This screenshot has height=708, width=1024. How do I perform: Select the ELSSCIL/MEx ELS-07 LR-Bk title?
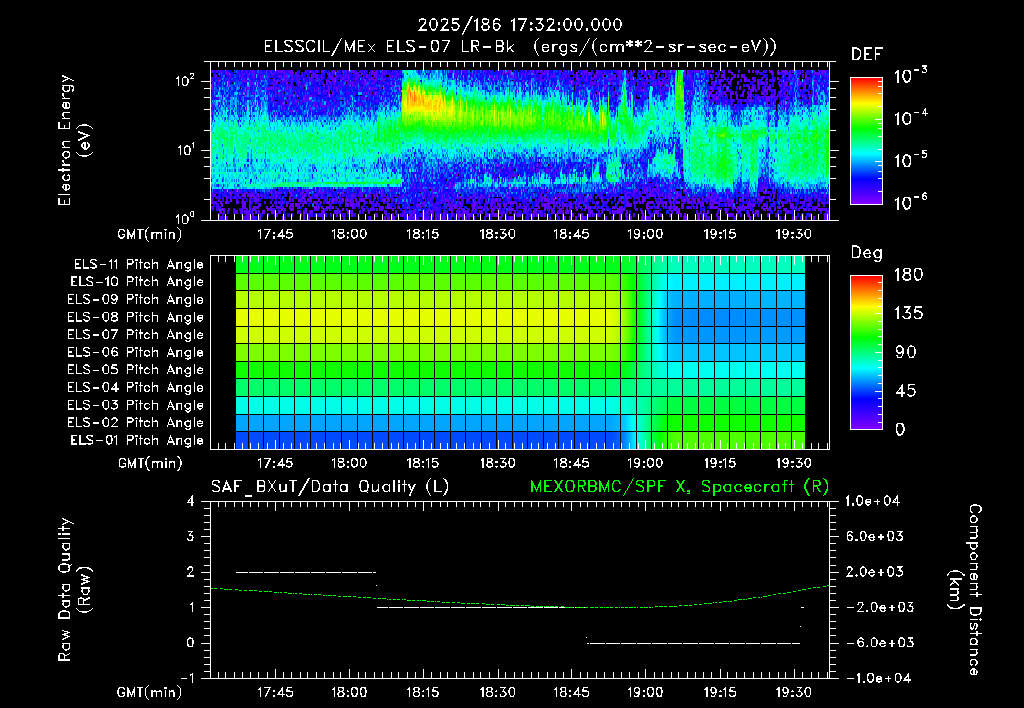click(x=389, y=47)
